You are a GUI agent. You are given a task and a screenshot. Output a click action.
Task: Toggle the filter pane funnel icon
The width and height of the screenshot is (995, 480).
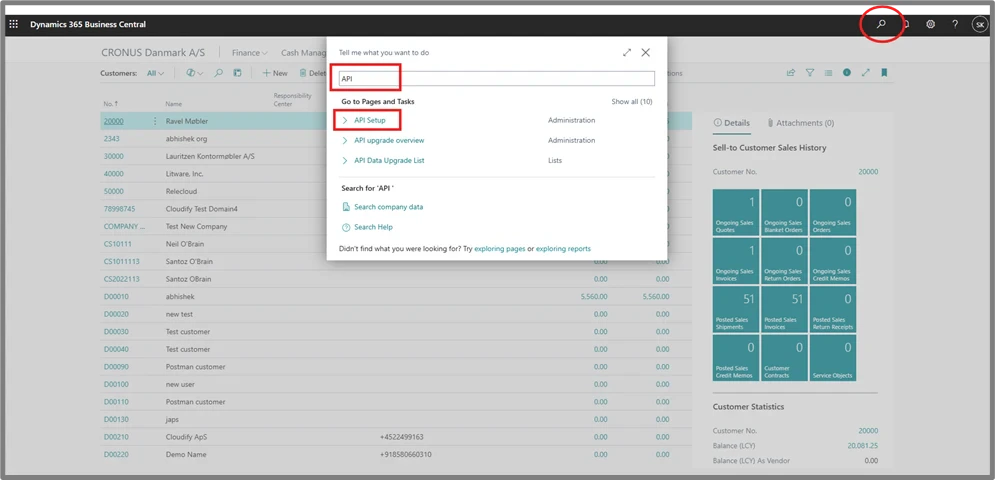tap(810, 73)
